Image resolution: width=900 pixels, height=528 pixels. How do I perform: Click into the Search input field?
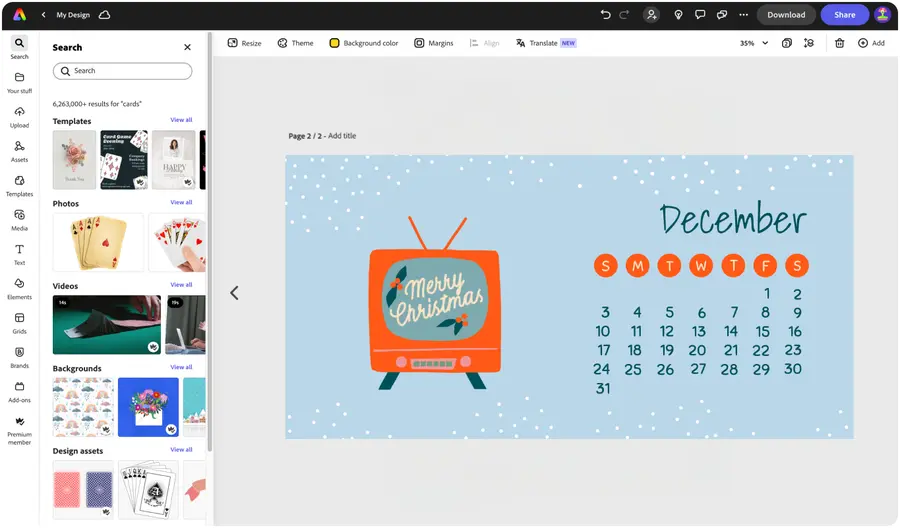122,71
